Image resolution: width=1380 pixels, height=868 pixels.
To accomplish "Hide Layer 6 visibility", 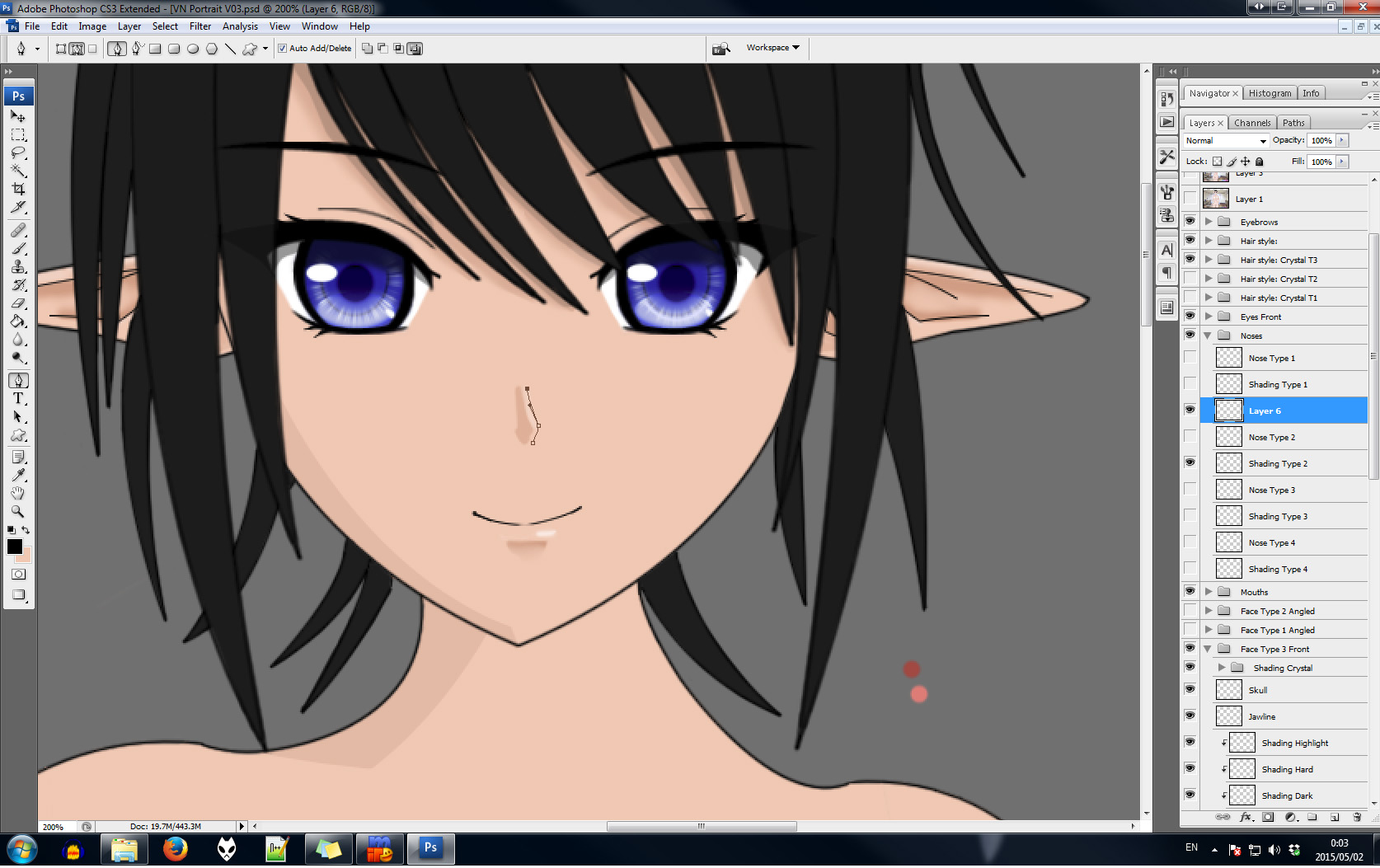I will pyautogui.click(x=1190, y=410).
